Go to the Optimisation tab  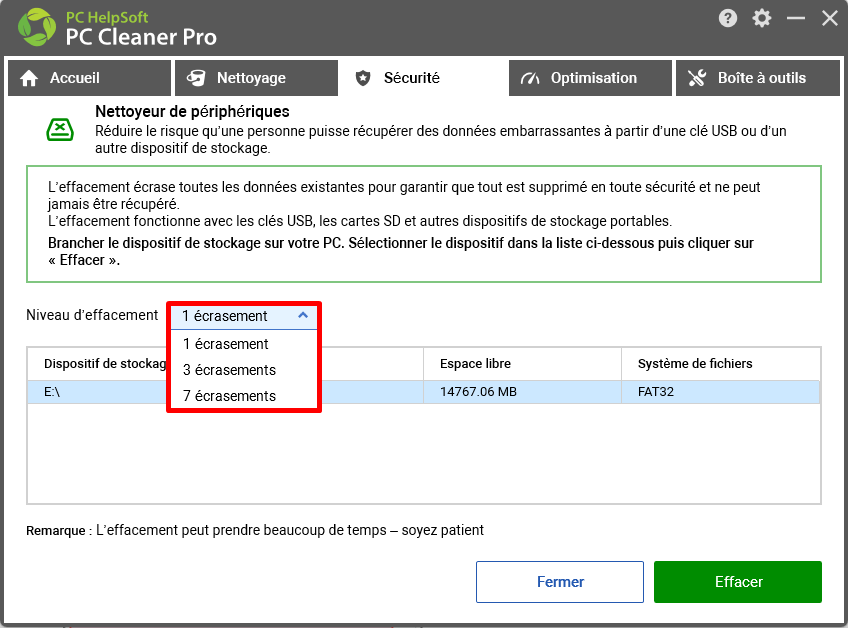[x=590, y=78]
